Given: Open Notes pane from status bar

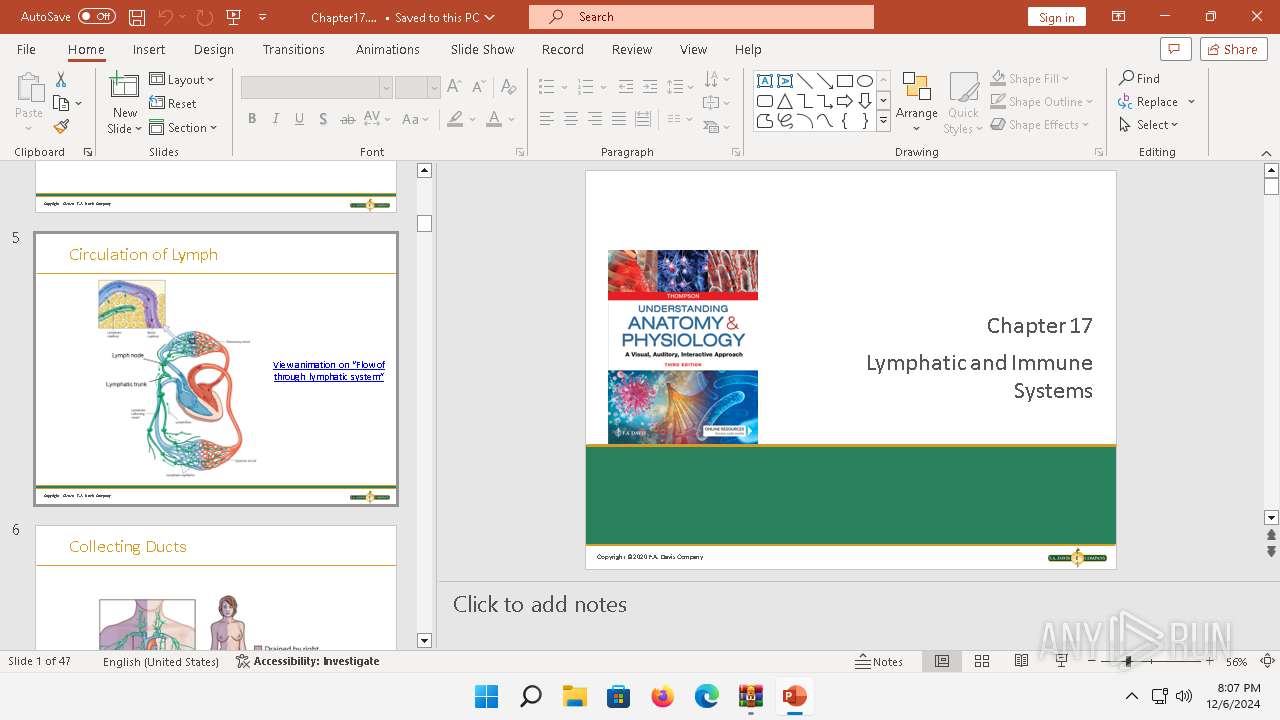Looking at the screenshot, I should coord(879,661).
